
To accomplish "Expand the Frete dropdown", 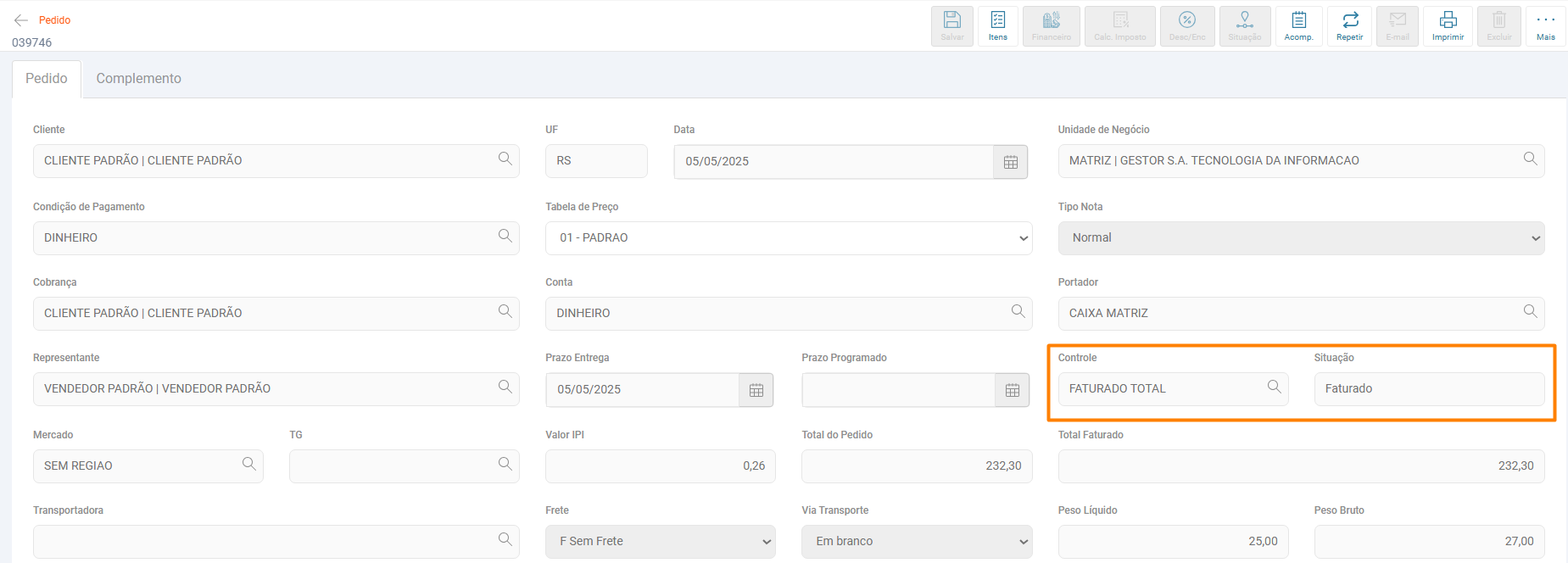I will (x=660, y=542).
